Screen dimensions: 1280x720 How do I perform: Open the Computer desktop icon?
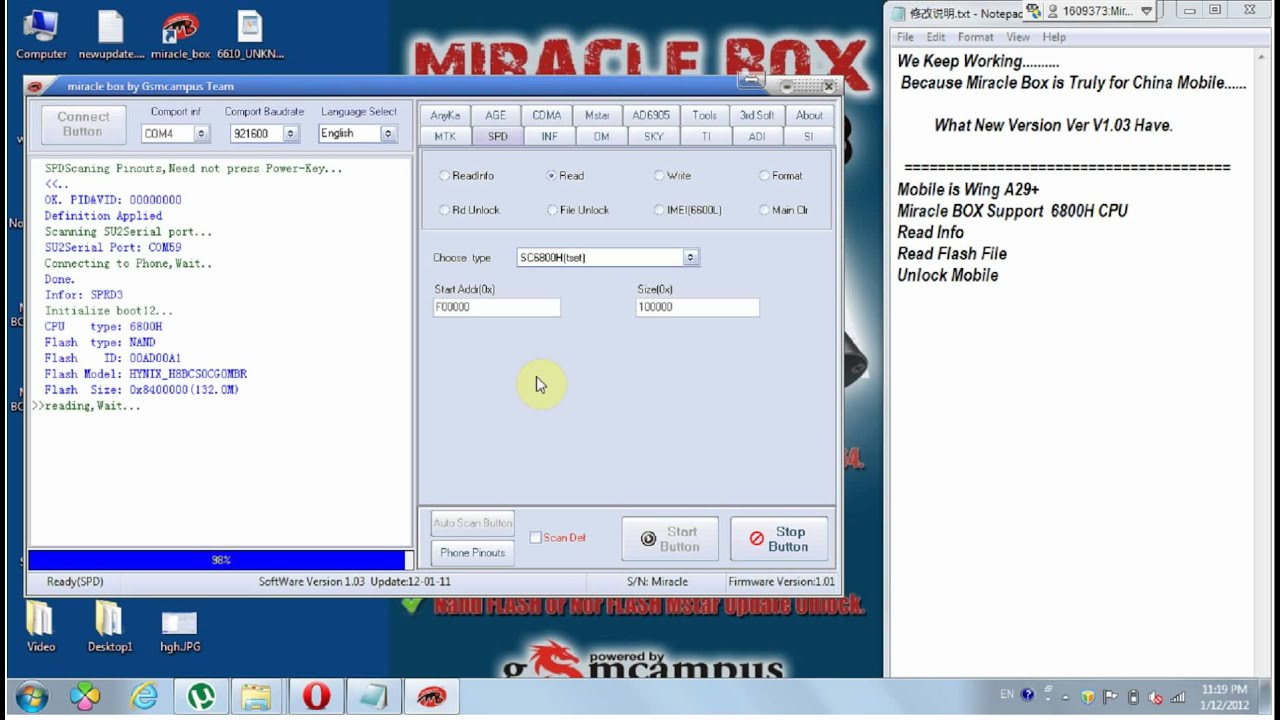[x=41, y=35]
